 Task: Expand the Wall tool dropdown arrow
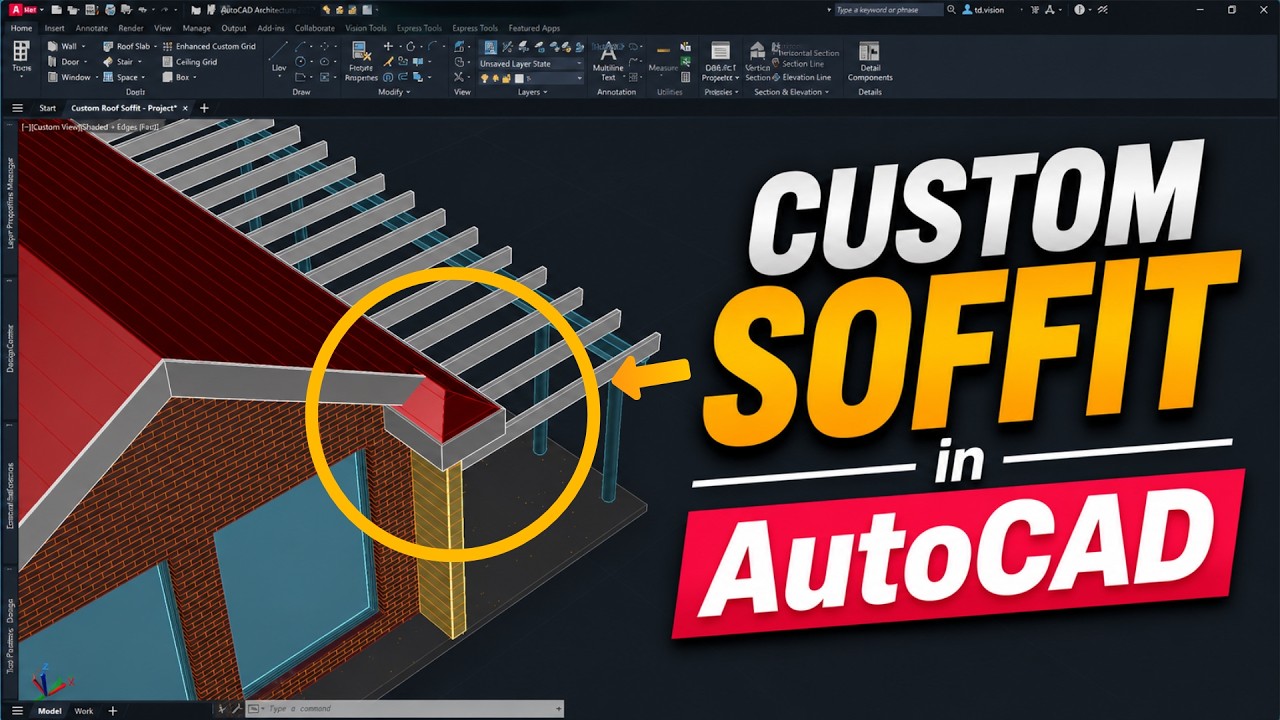[x=83, y=46]
